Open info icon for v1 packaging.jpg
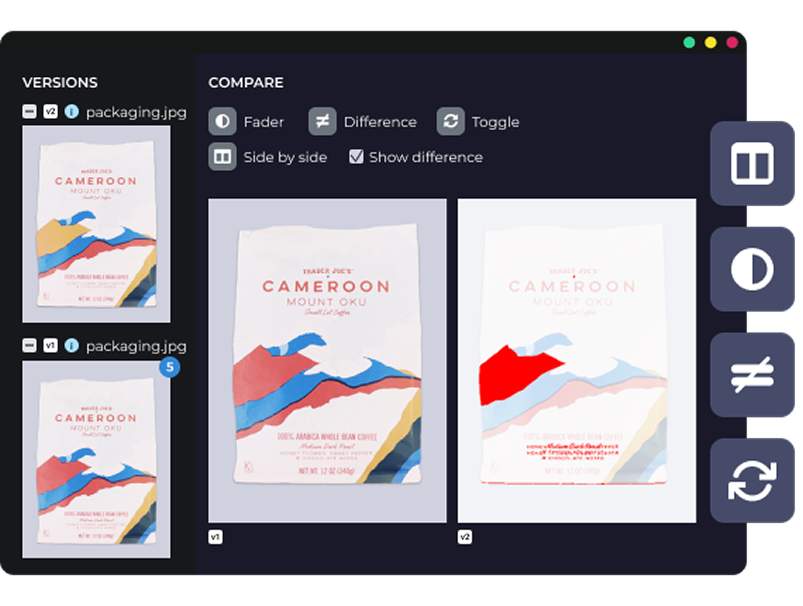The height and width of the screenshot is (606, 803). coord(71,346)
